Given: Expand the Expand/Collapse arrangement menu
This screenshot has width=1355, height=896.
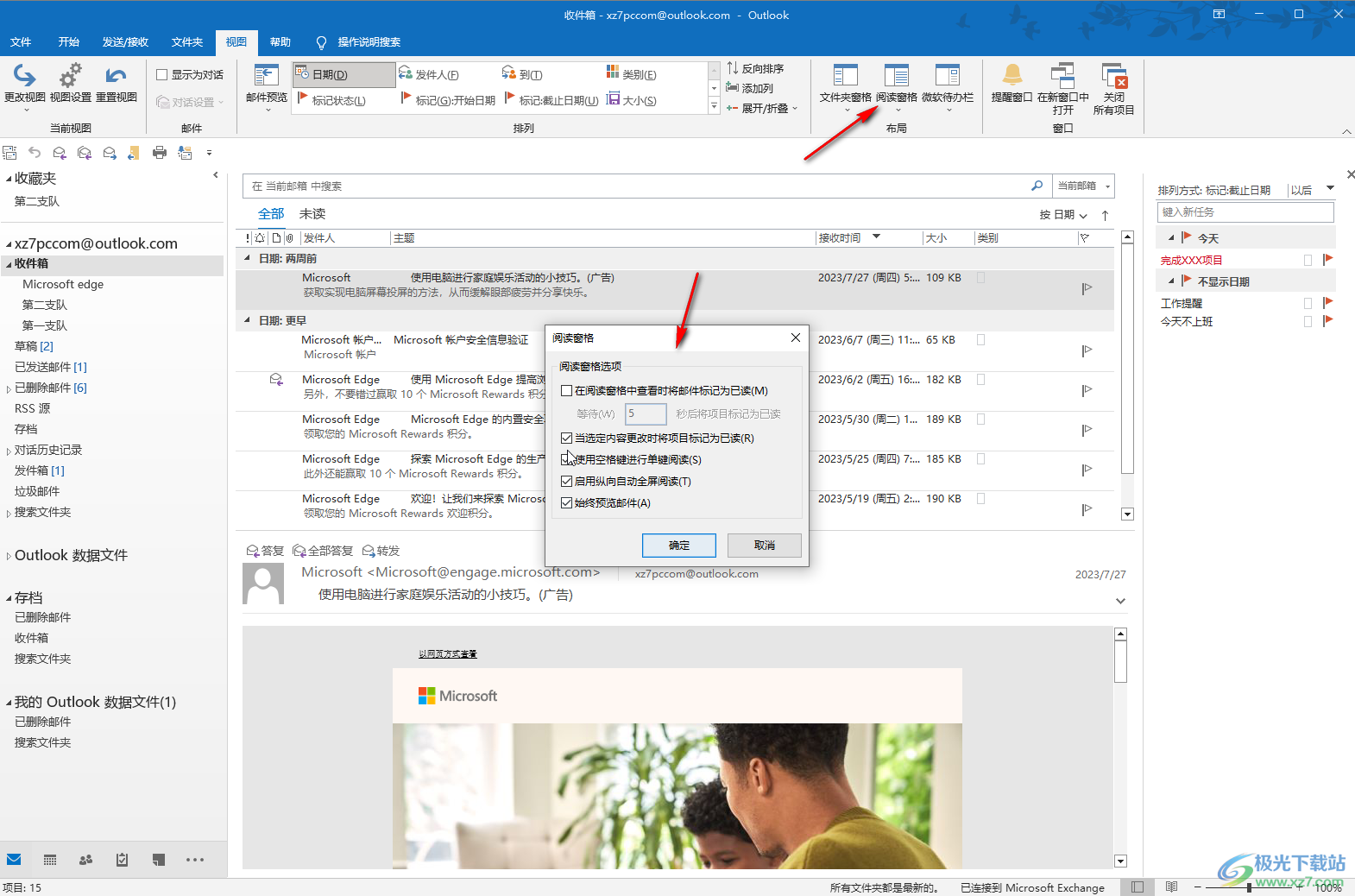Looking at the screenshot, I should [761, 108].
